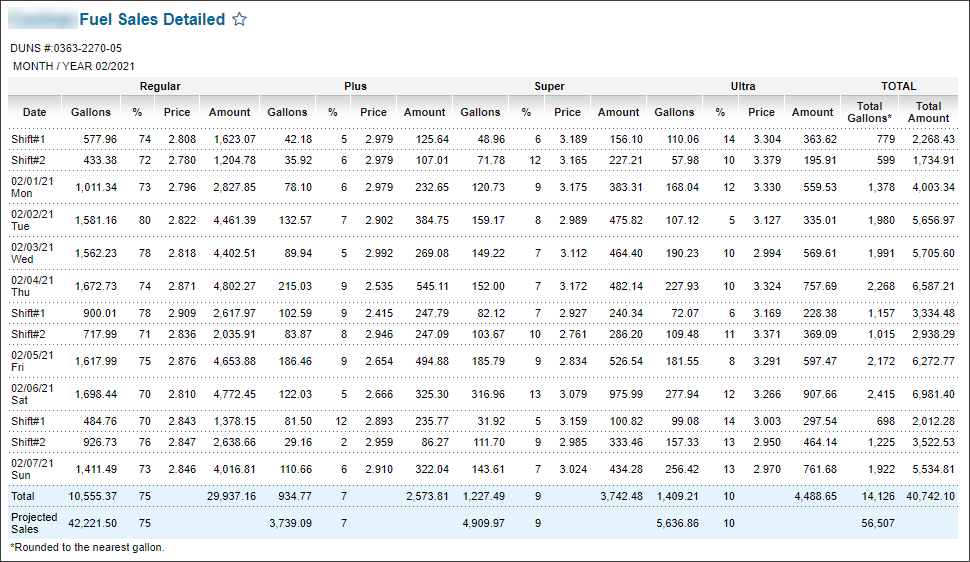Click Ultra total amount 4,488.65
970x562 pixels.
point(815,496)
